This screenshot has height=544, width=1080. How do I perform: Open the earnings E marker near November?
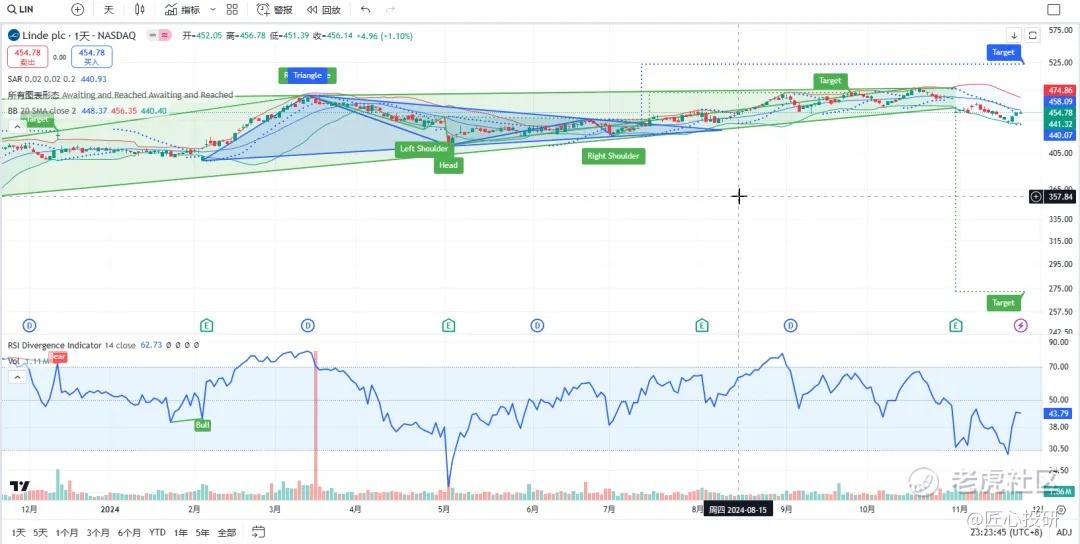(956, 326)
